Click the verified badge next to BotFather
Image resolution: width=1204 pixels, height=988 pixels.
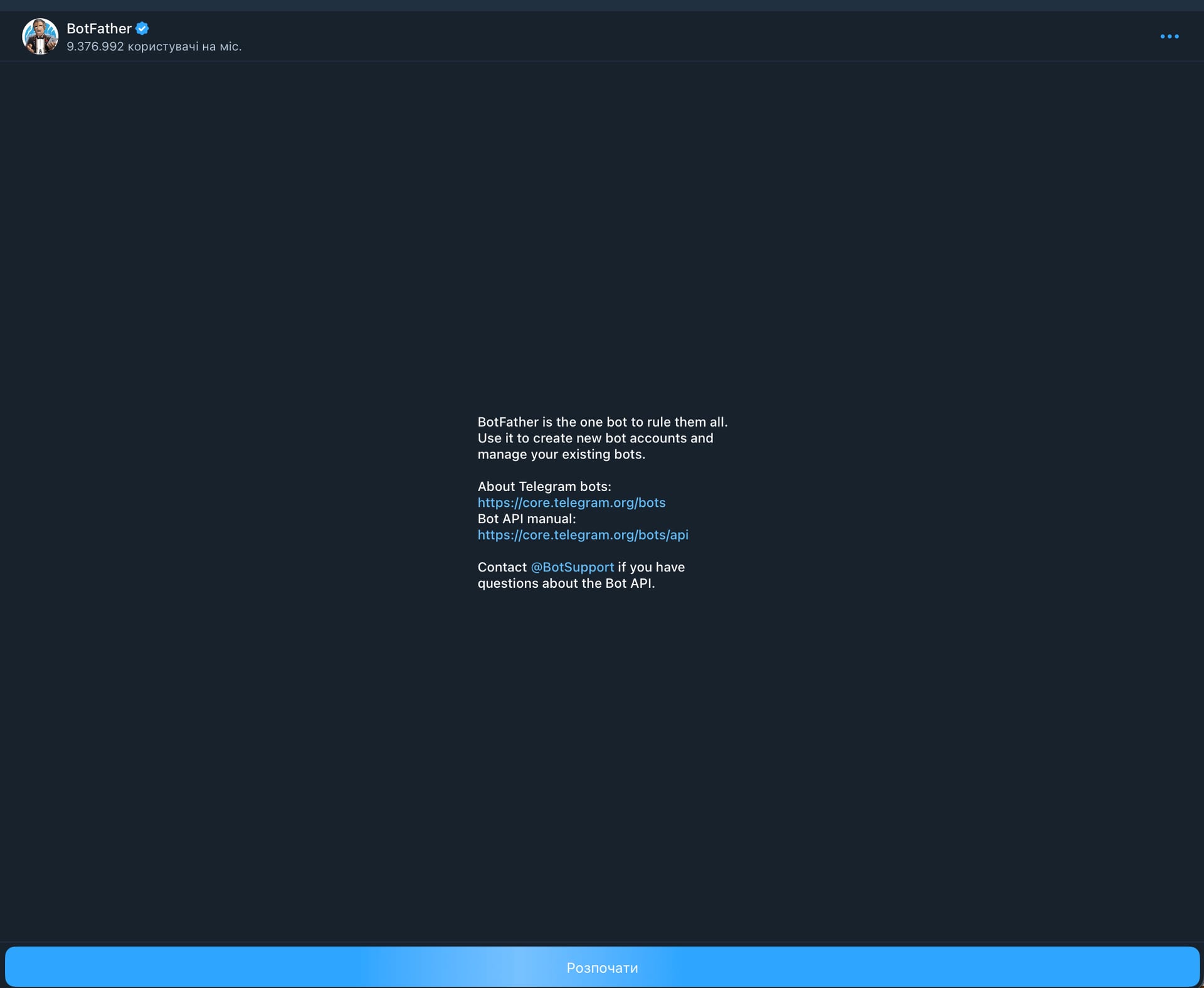pos(142,28)
